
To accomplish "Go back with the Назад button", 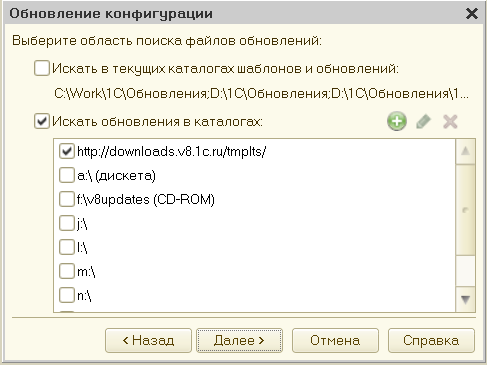I will tap(148, 340).
